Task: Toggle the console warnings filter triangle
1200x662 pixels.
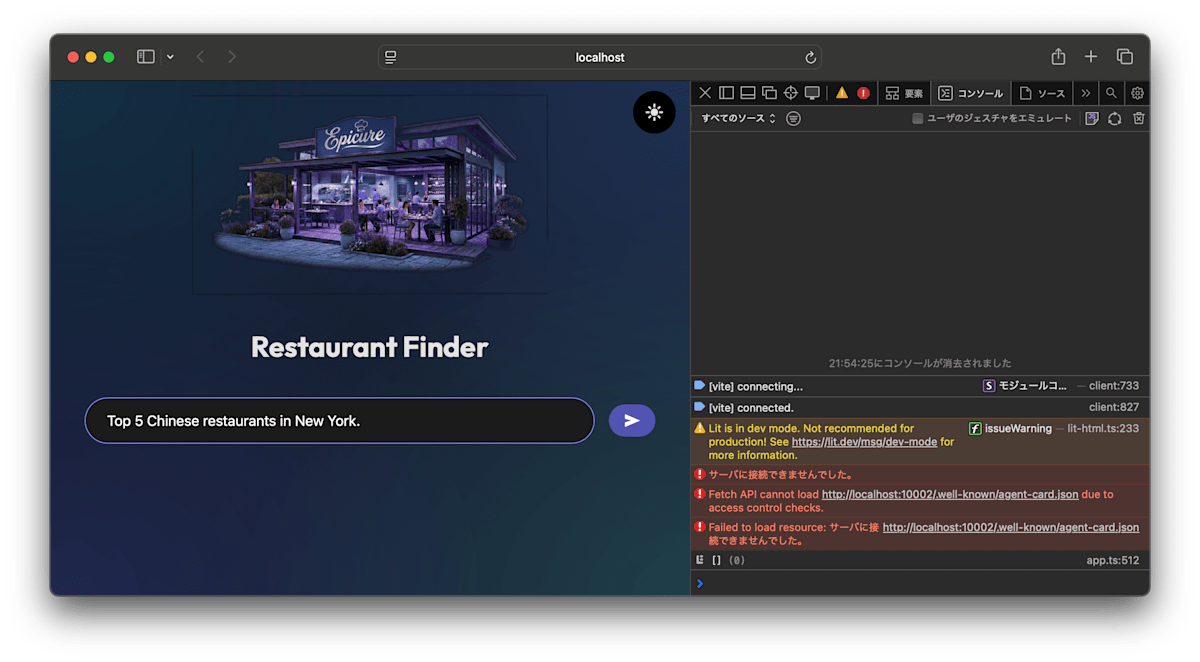Action: [841, 92]
